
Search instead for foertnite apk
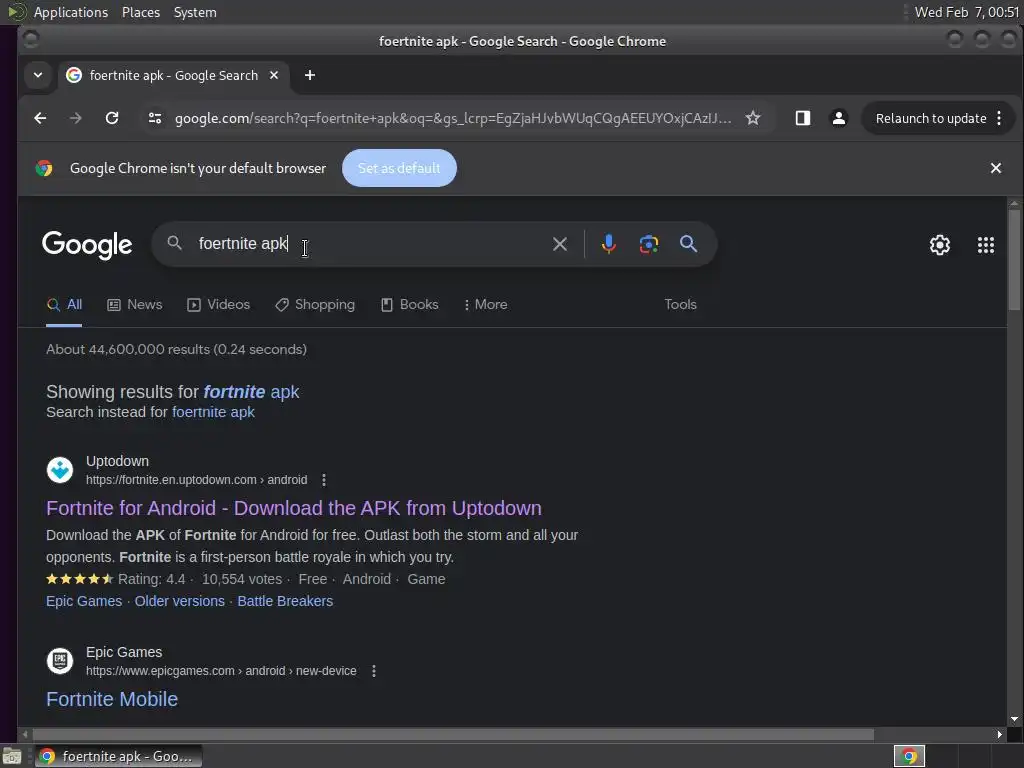(213, 412)
